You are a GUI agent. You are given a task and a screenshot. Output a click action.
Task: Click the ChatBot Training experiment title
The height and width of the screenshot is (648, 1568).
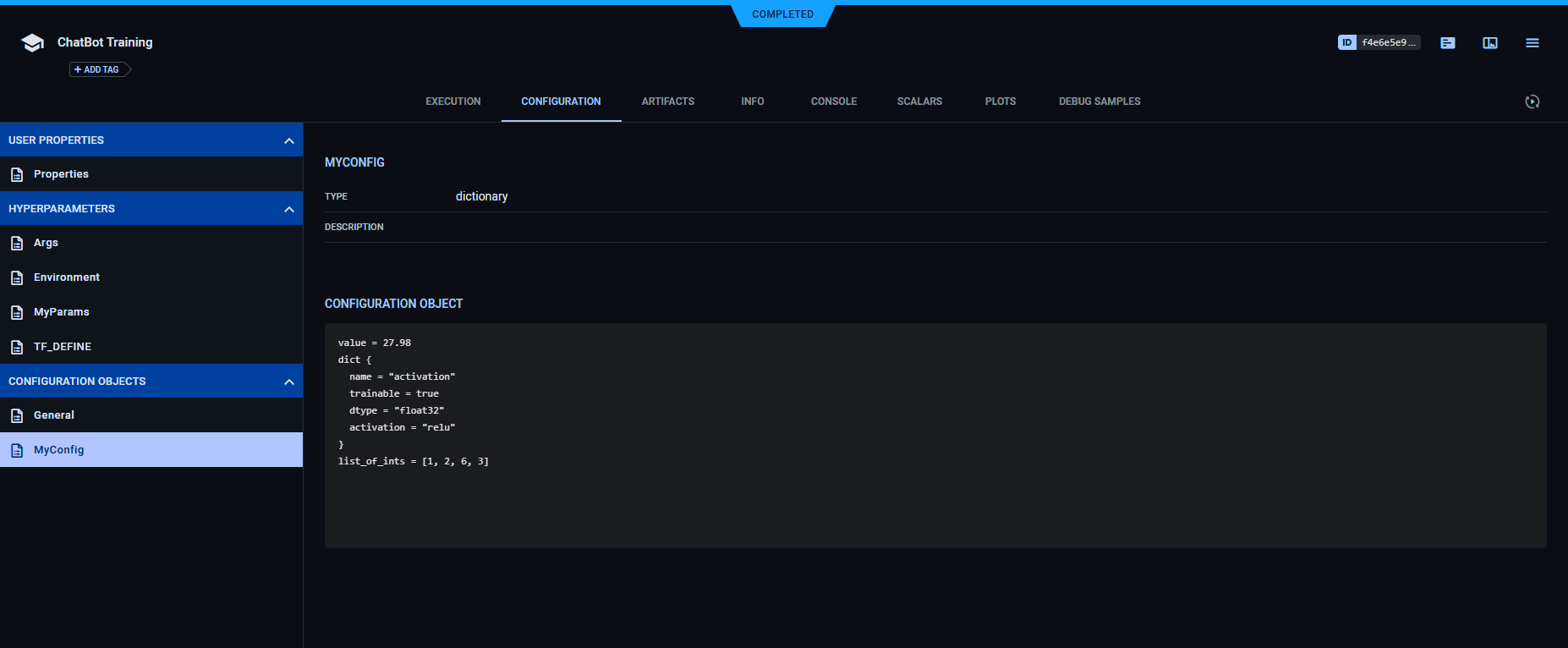point(105,42)
